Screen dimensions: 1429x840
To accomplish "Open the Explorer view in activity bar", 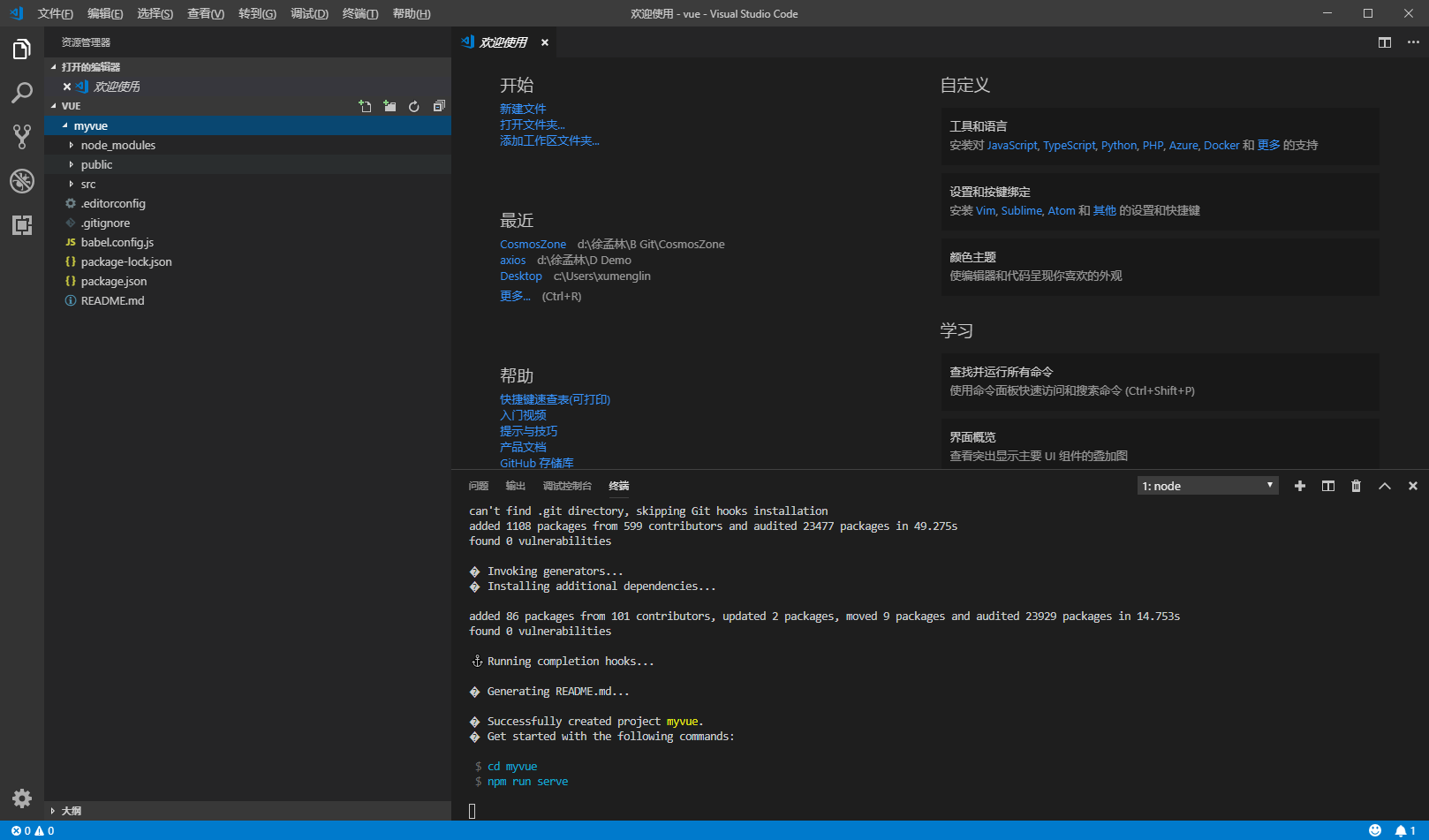I will click(22, 49).
